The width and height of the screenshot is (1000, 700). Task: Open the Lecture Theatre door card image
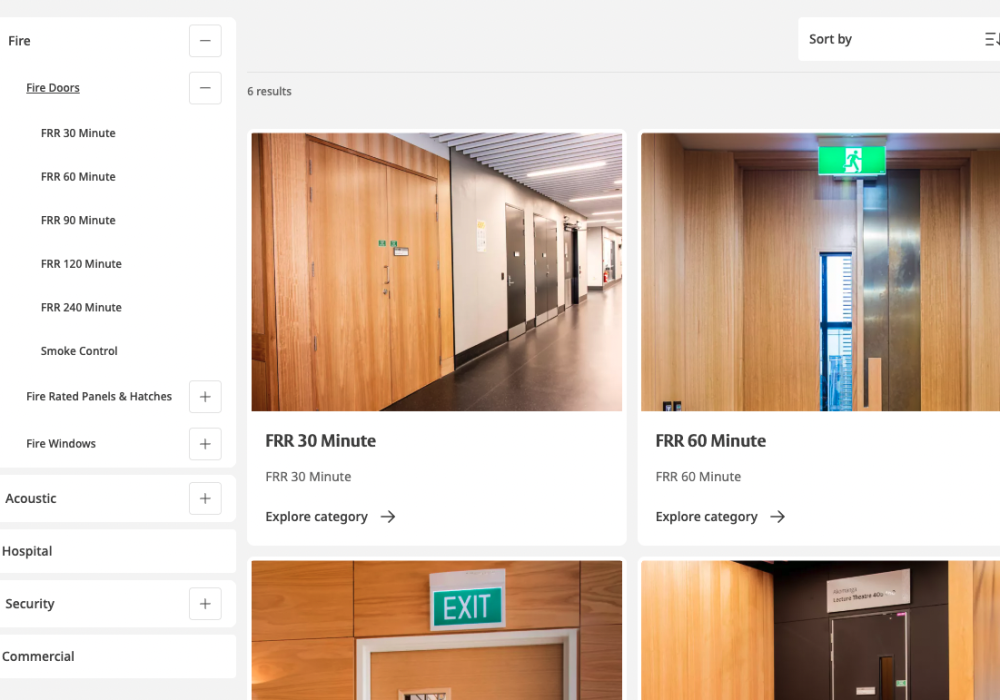tap(820, 631)
